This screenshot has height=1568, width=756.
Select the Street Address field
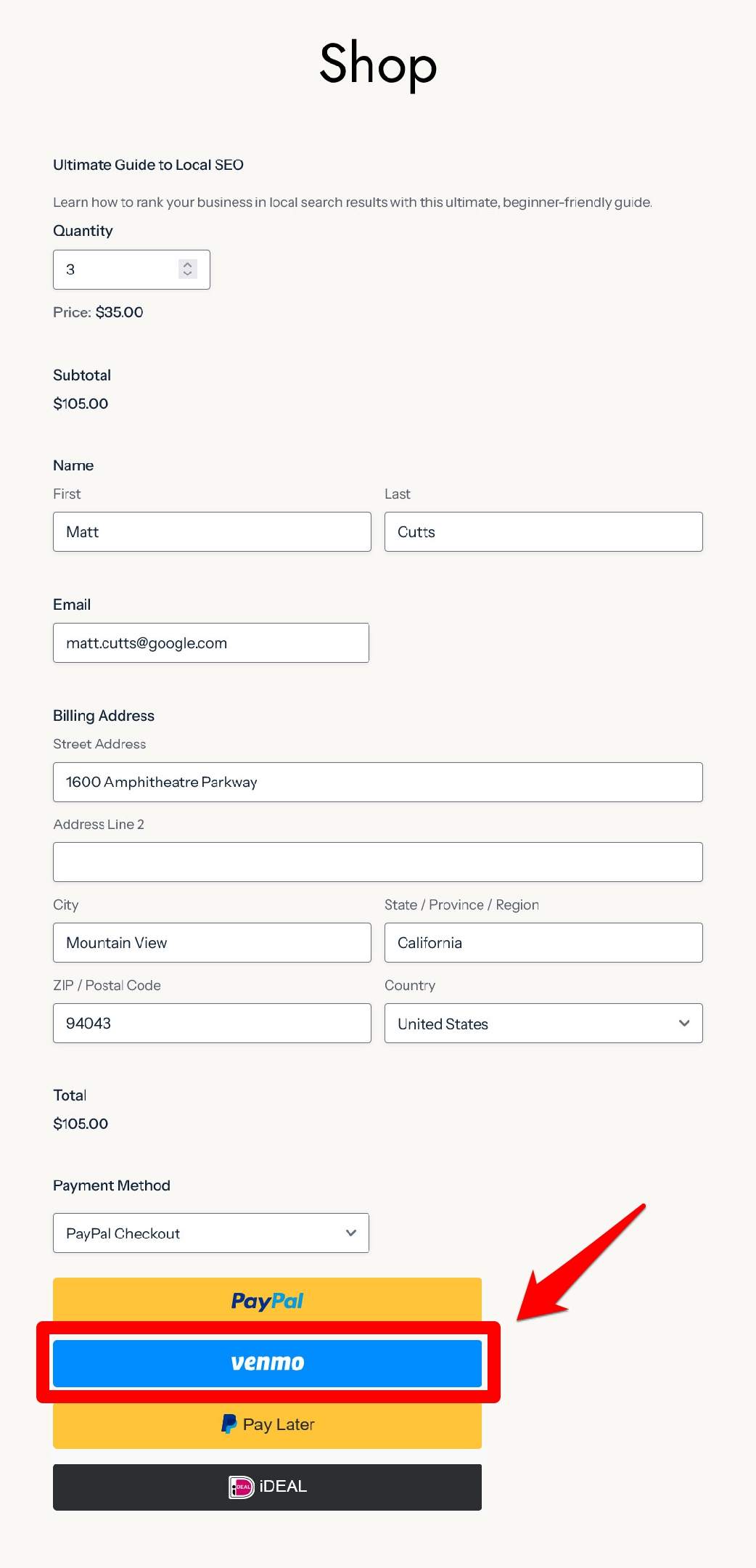[378, 782]
